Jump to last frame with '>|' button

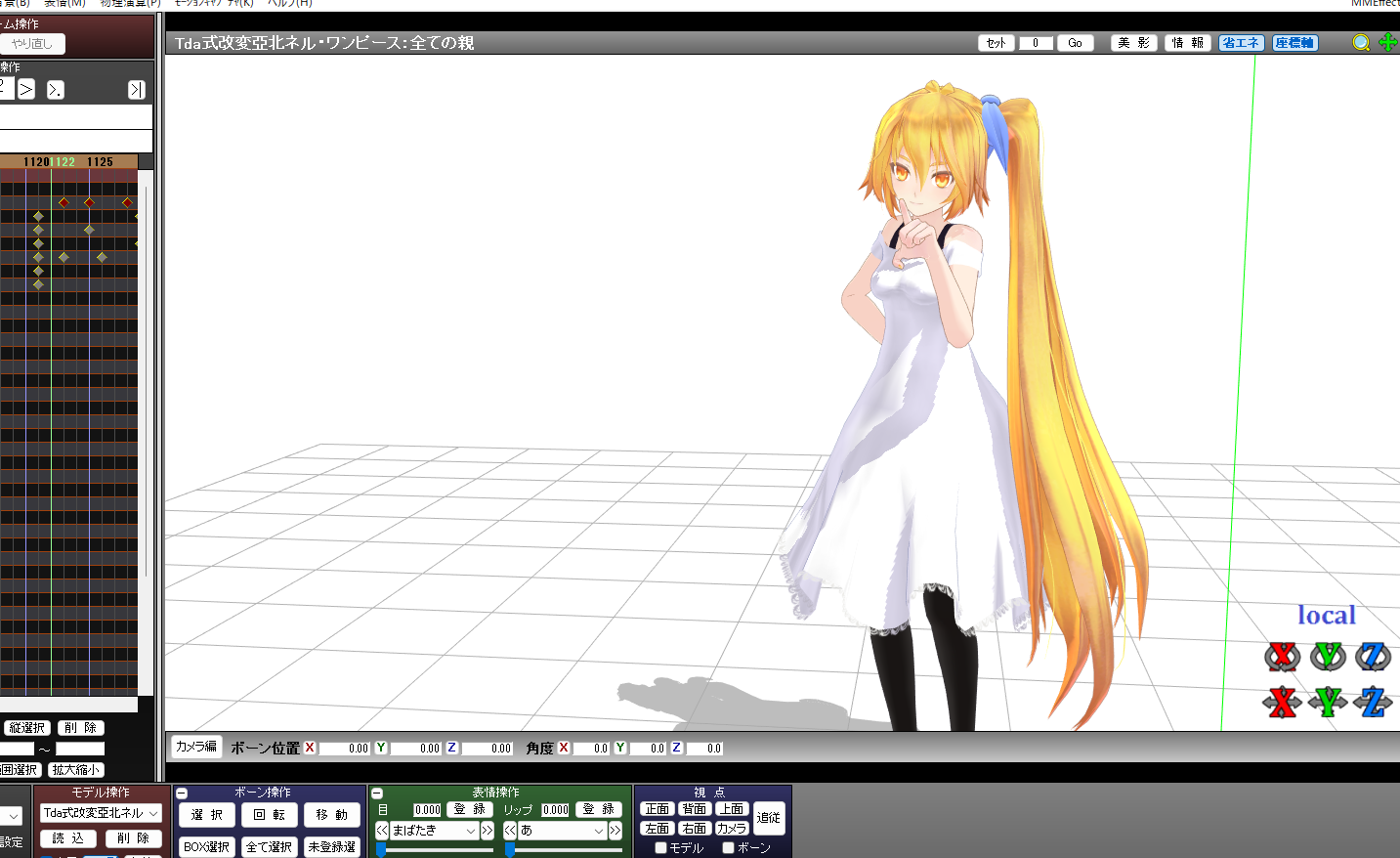pyautogui.click(x=137, y=89)
